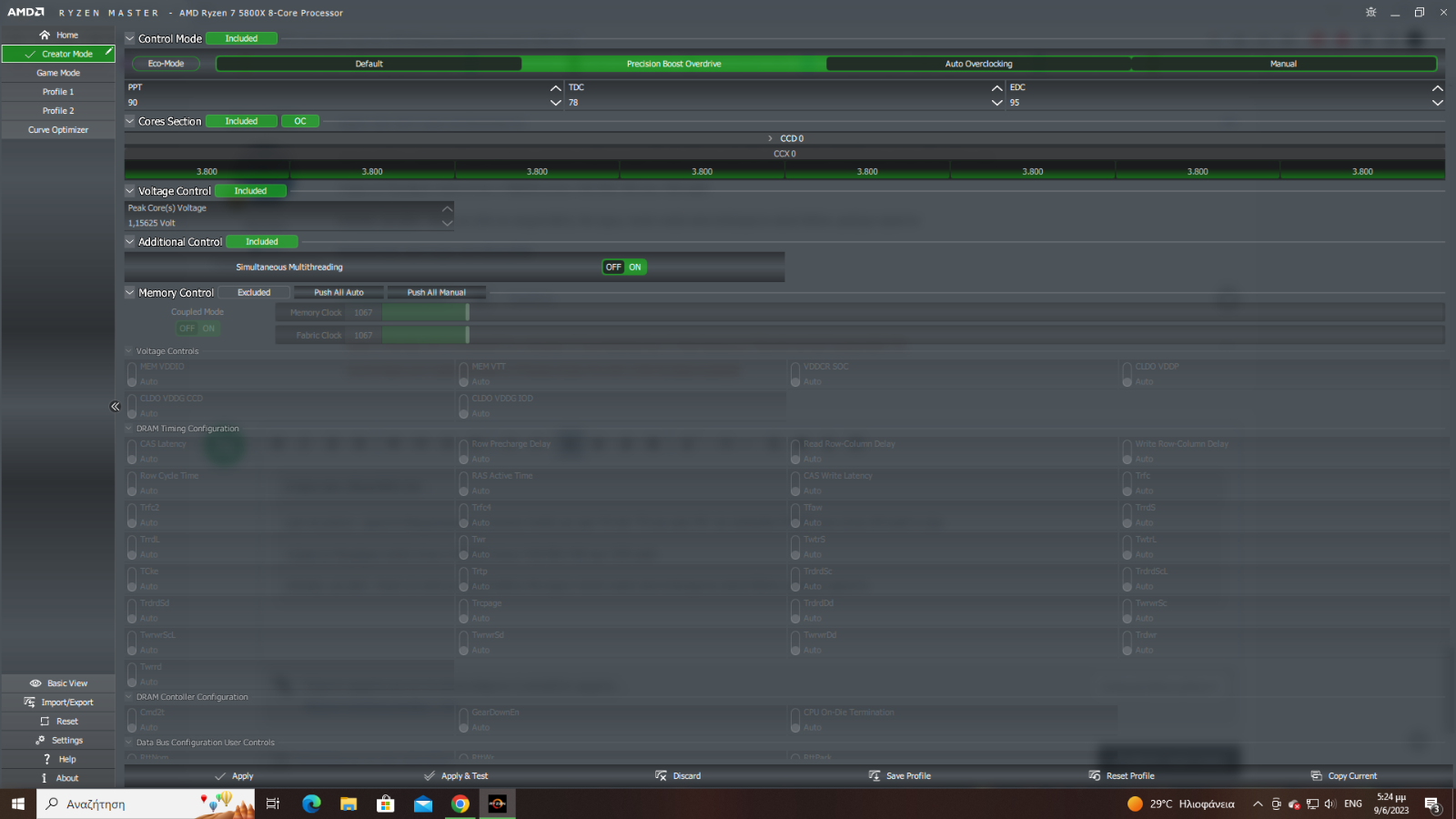Image resolution: width=1456 pixels, height=819 pixels.
Task: Open Import/Export option
Action: coord(58,703)
